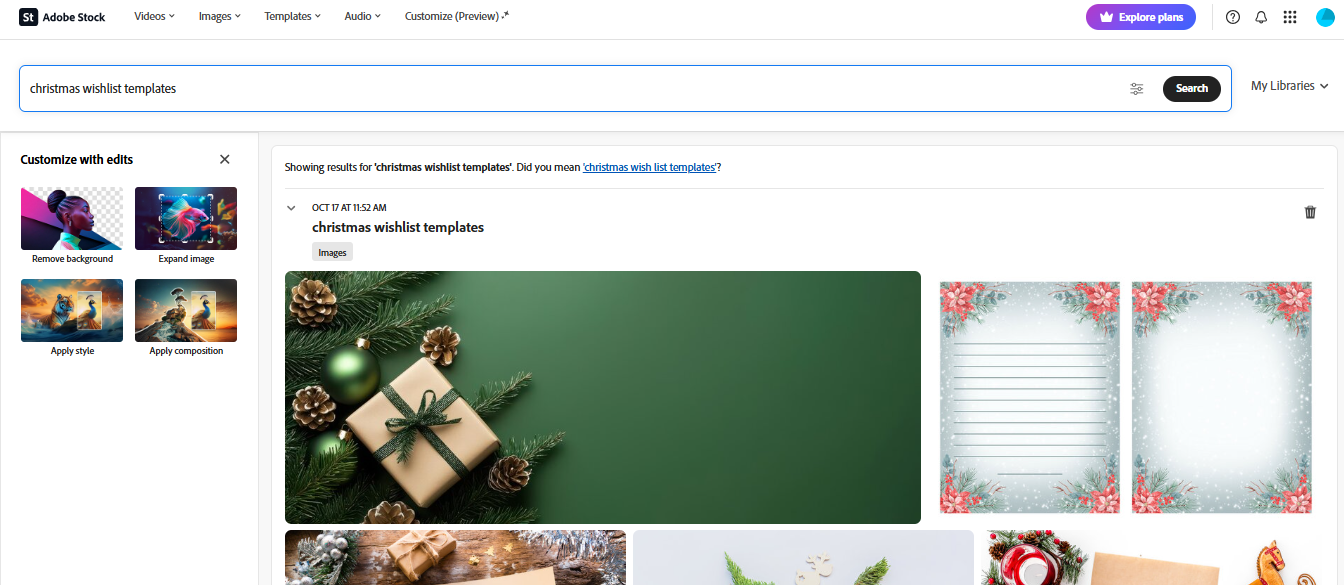The width and height of the screenshot is (1344, 585).
Task: Click the 'OCT 17 AT 11:52 AM' timestamp
Action: pyautogui.click(x=349, y=208)
